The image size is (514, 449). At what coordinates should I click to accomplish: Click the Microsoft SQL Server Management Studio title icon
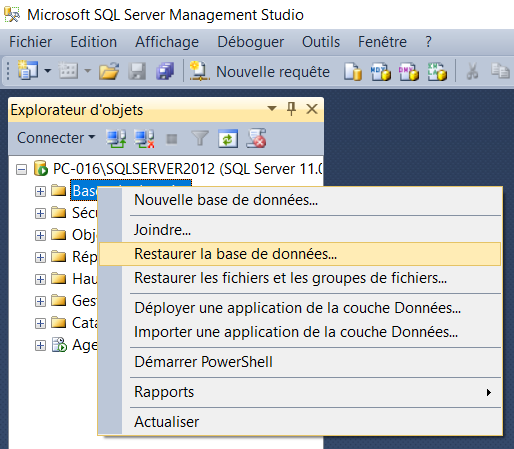pos(12,14)
